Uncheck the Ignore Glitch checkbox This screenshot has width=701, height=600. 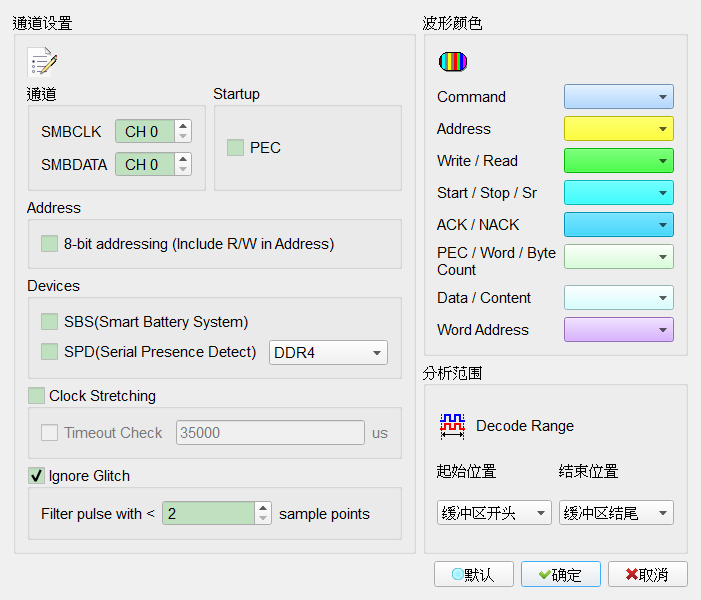(36, 476)
